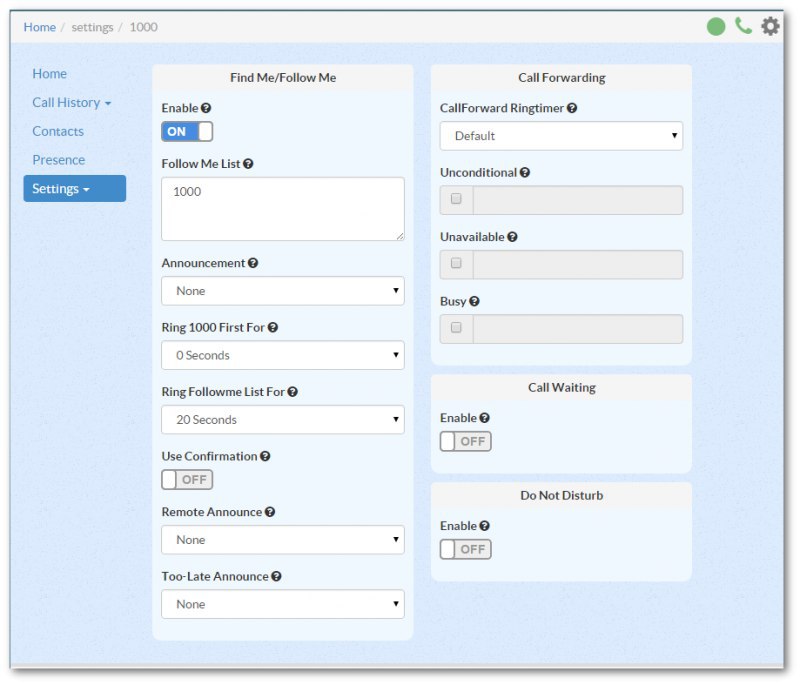This screenshot has height=685, width=800.
Task: Click help icon beside Use Confirmation
Action: coord(265,456)
